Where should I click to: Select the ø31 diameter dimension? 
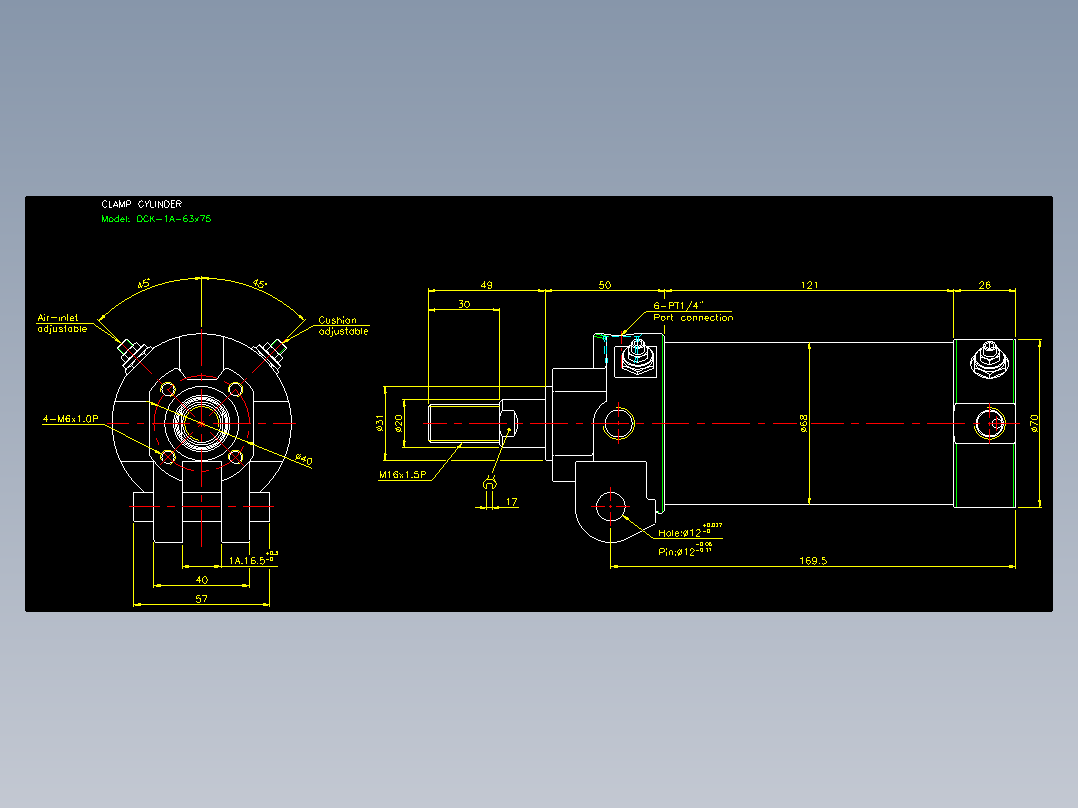380,423
